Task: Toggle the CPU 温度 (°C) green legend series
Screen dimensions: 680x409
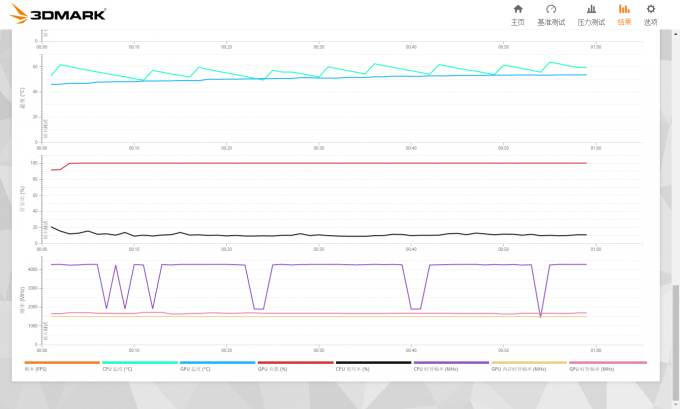Action: [139, 364]
